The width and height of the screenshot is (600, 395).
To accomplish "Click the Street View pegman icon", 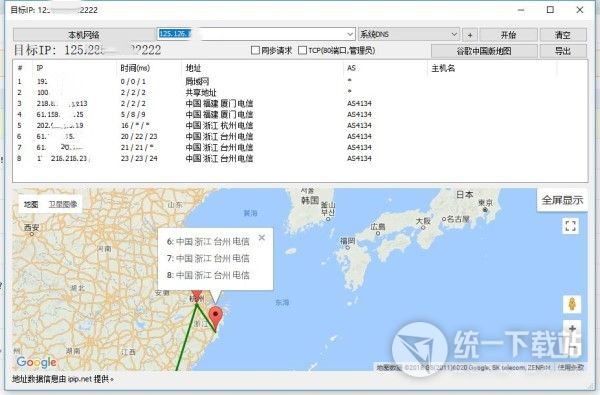I will 572,304.
